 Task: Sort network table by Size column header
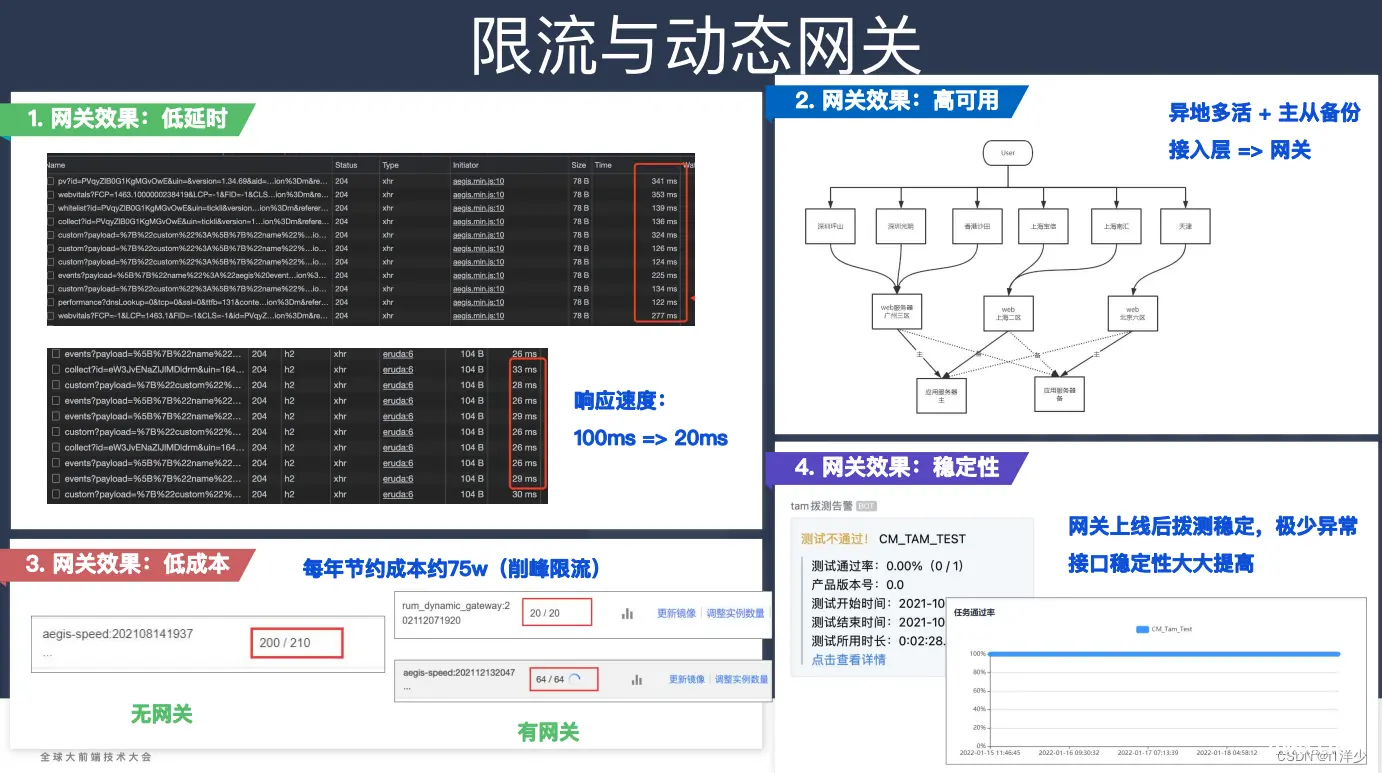pos(579,165)
